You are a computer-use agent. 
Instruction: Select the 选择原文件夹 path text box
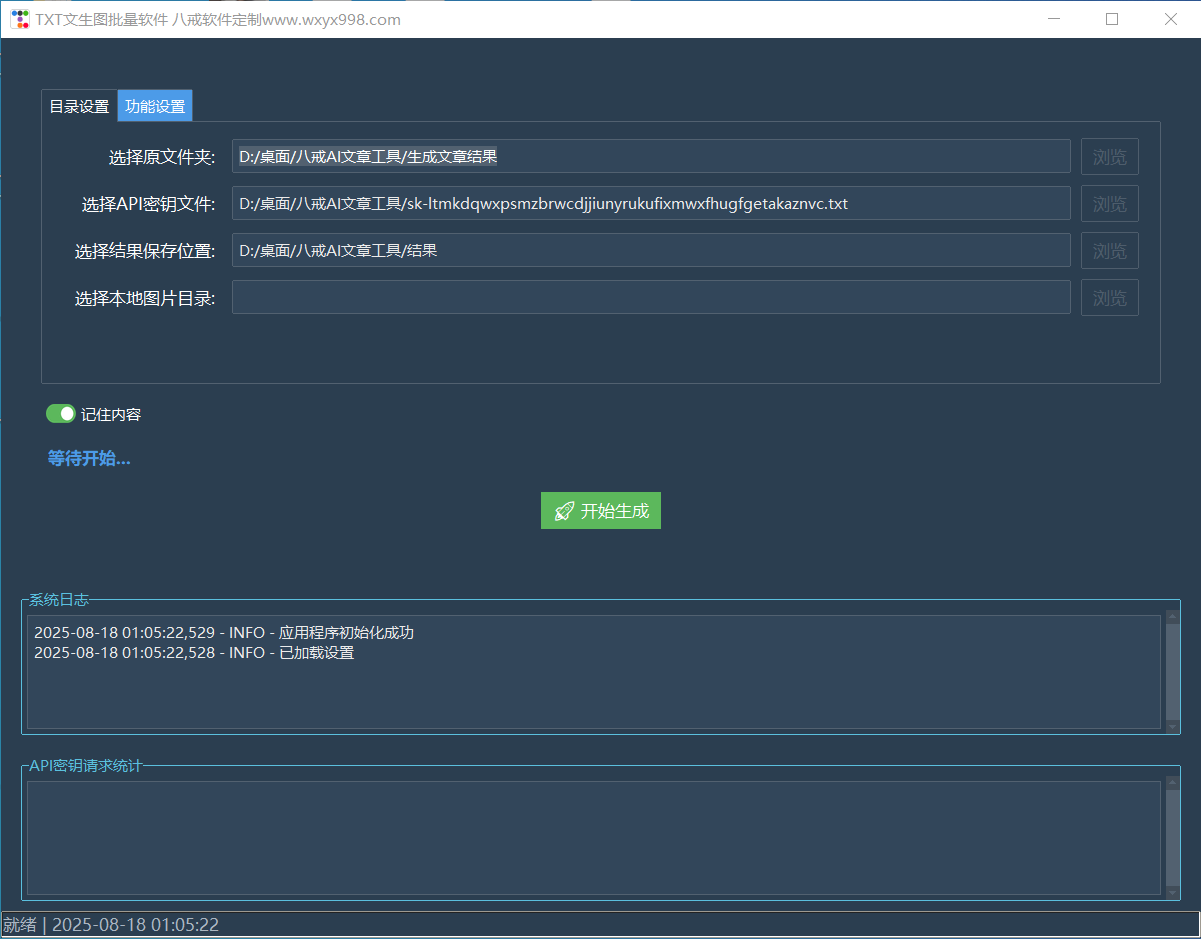tap(650, 157)
